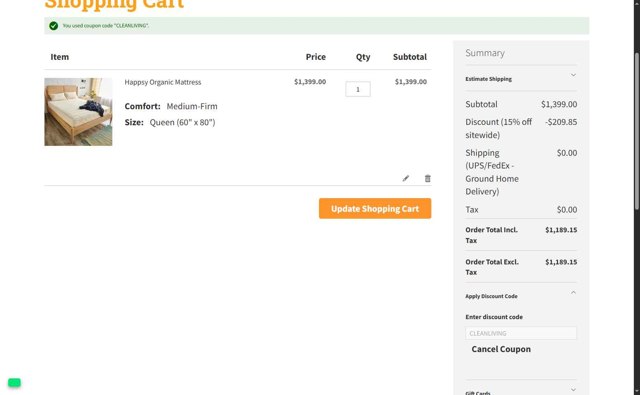Click the coupon code CLEANLIVING message

coord(105,26)
